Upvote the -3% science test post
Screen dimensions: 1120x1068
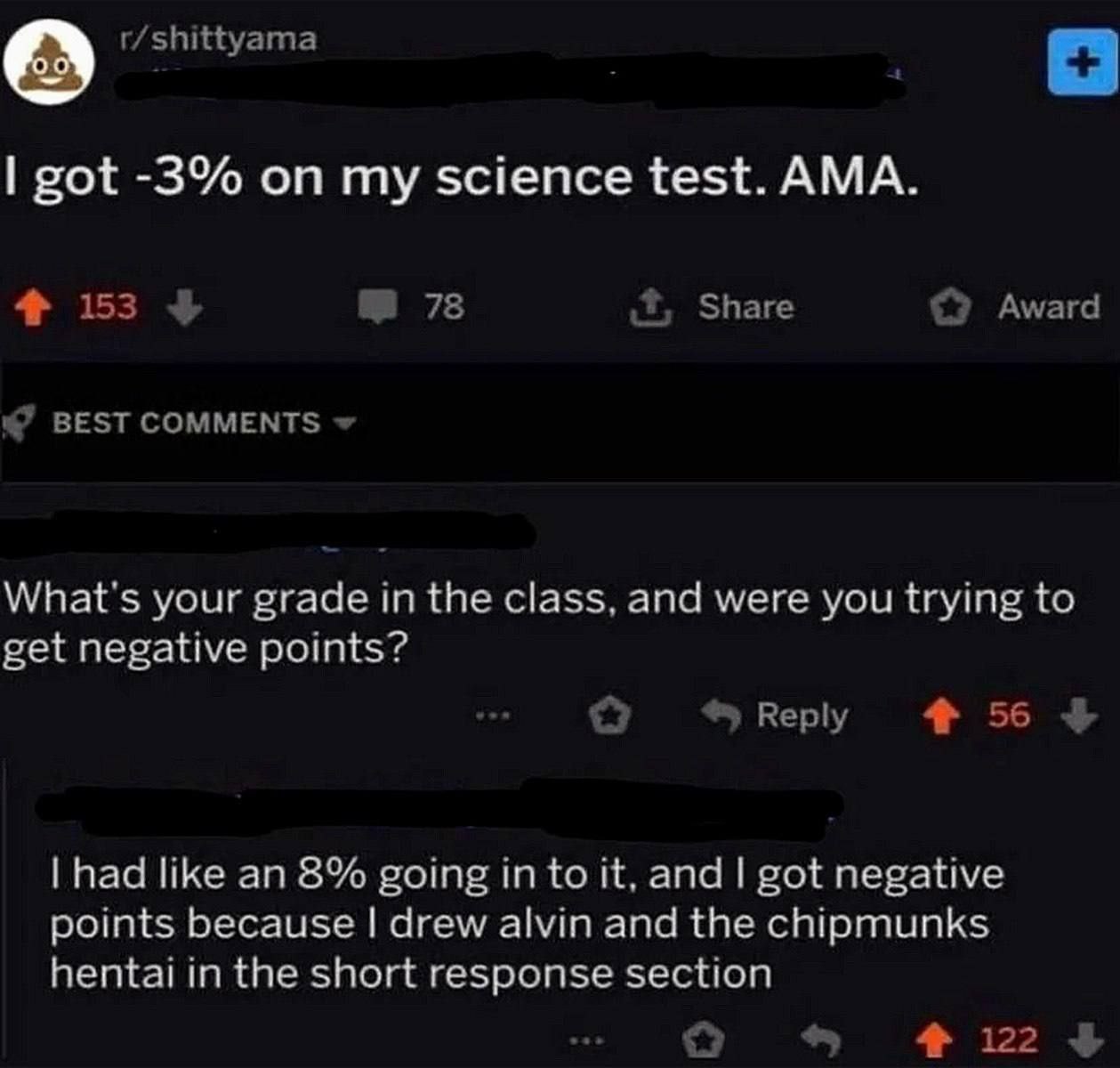point(34,308)
